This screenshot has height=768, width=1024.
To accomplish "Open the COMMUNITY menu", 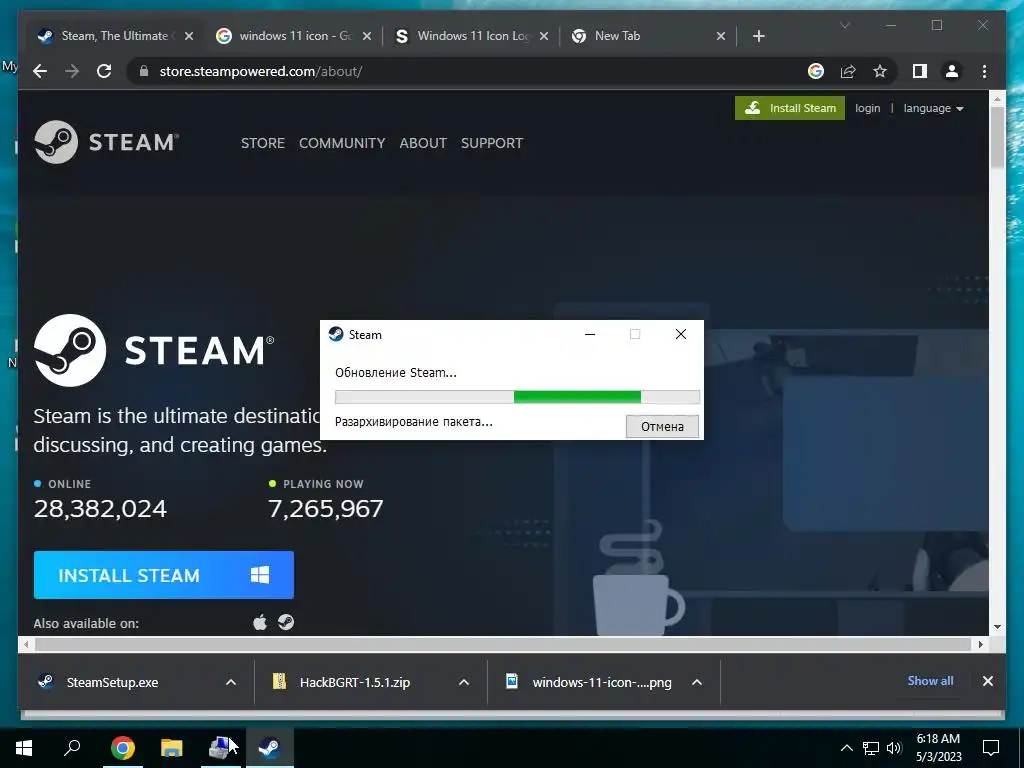I will coord(342,143).
